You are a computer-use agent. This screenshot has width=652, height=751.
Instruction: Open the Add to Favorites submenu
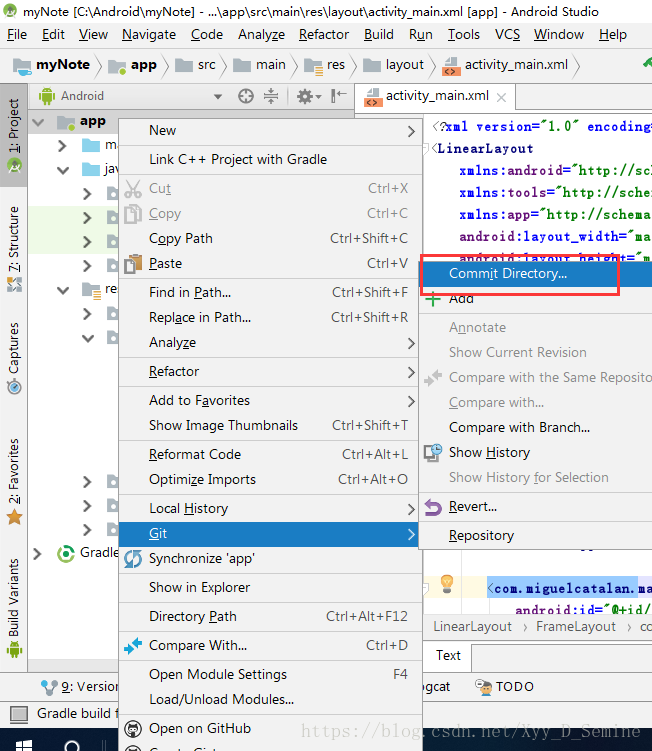(270, 400)
